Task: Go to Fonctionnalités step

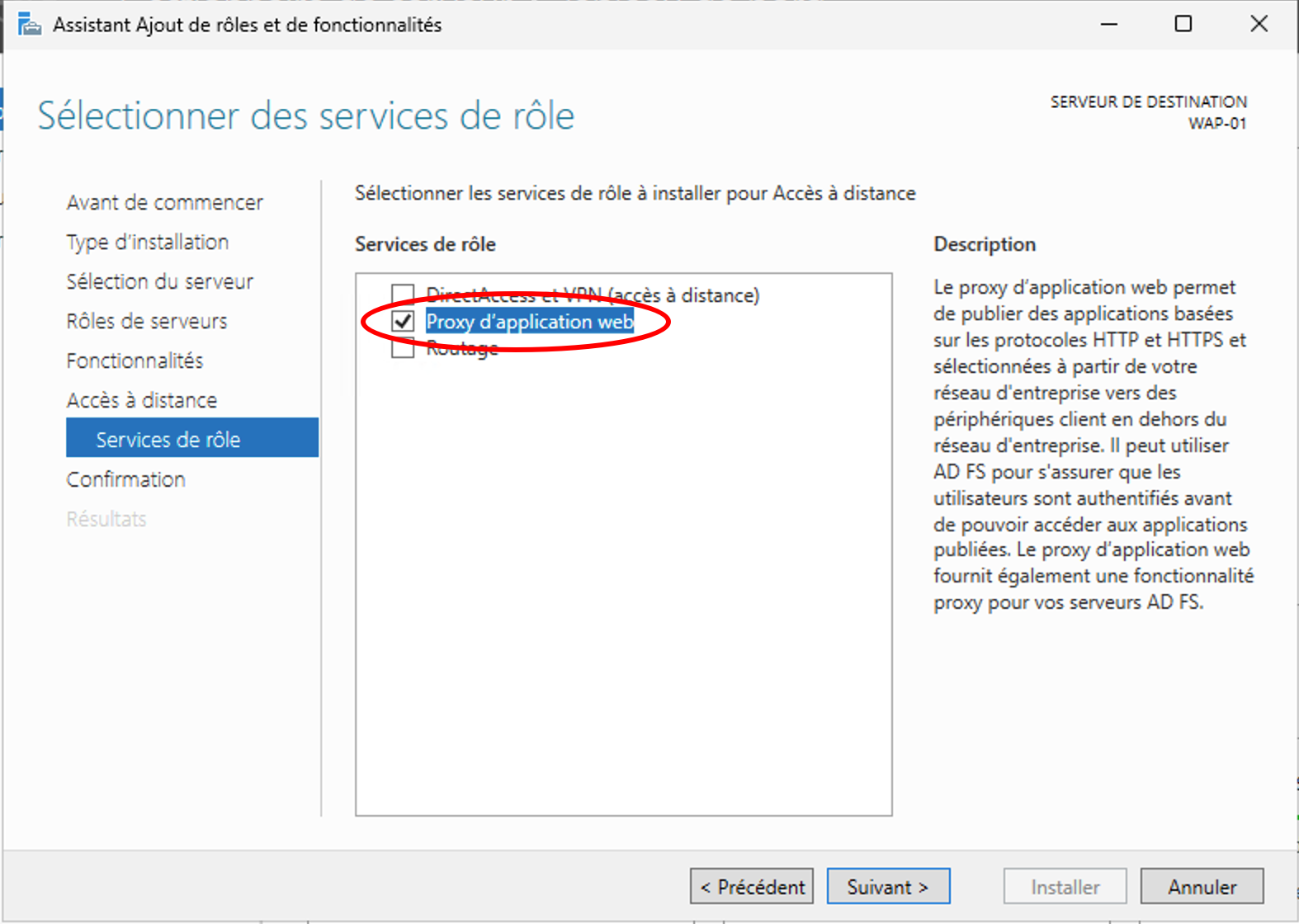Action: coord(135,361)
